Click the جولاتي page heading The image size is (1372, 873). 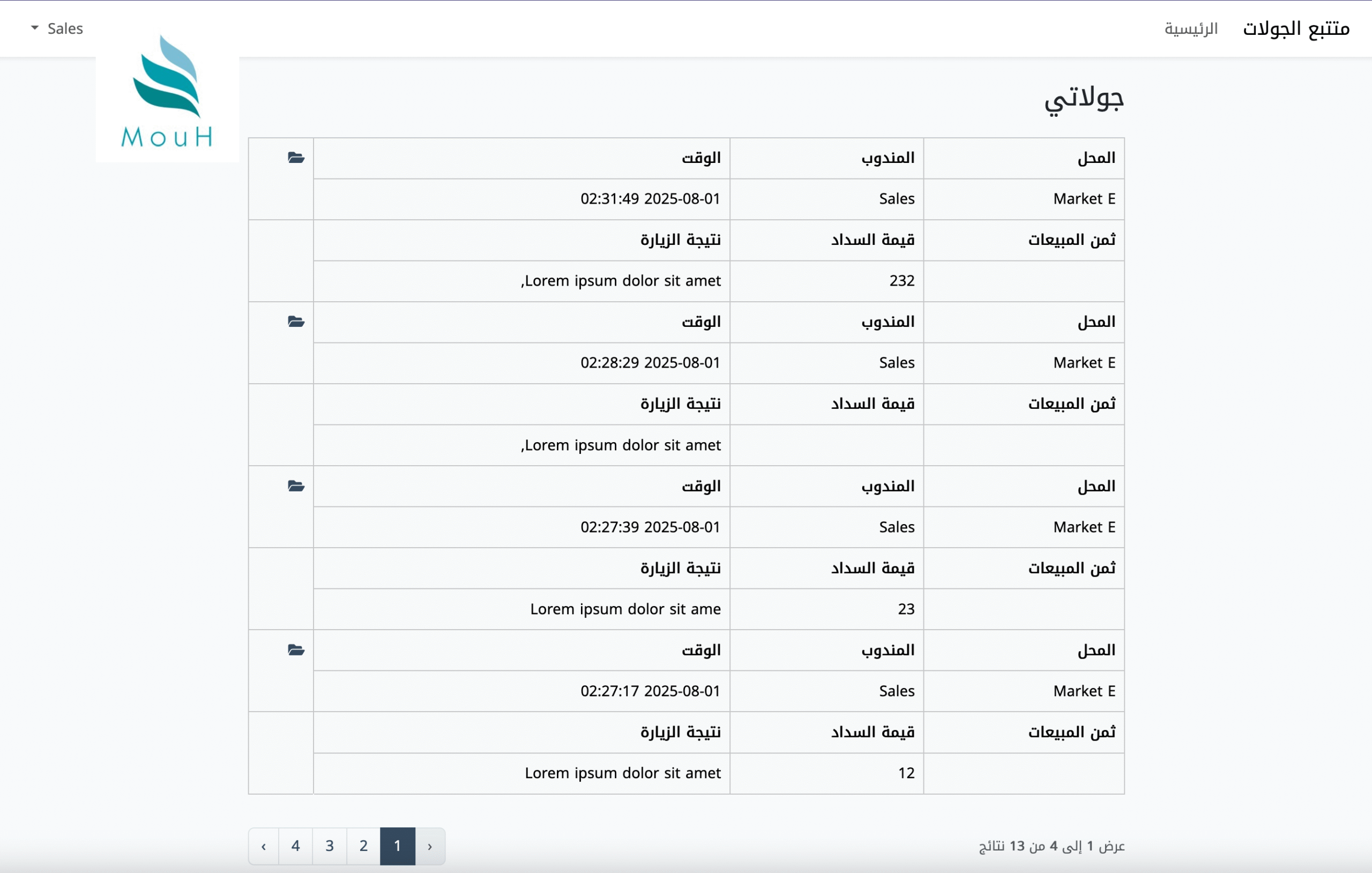point(1083,99)
